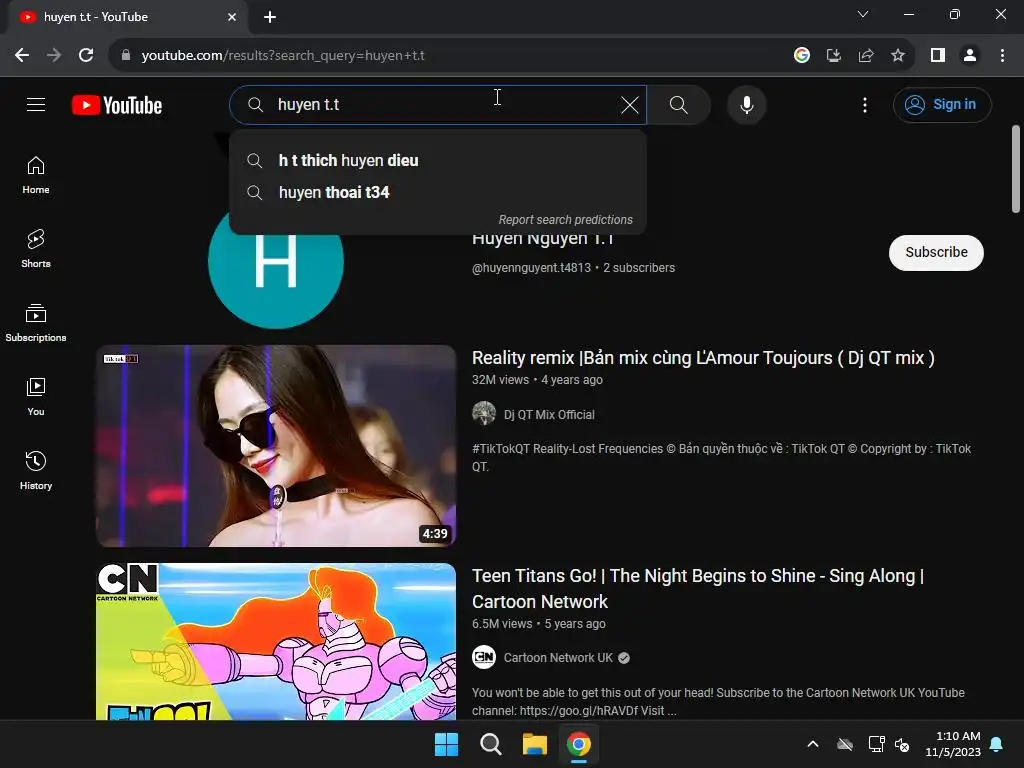The height and width of the screenshot is (768, 1024).
Task: Select suggestion 'h t thich huyen dieu'
Action: pos(438,161)
